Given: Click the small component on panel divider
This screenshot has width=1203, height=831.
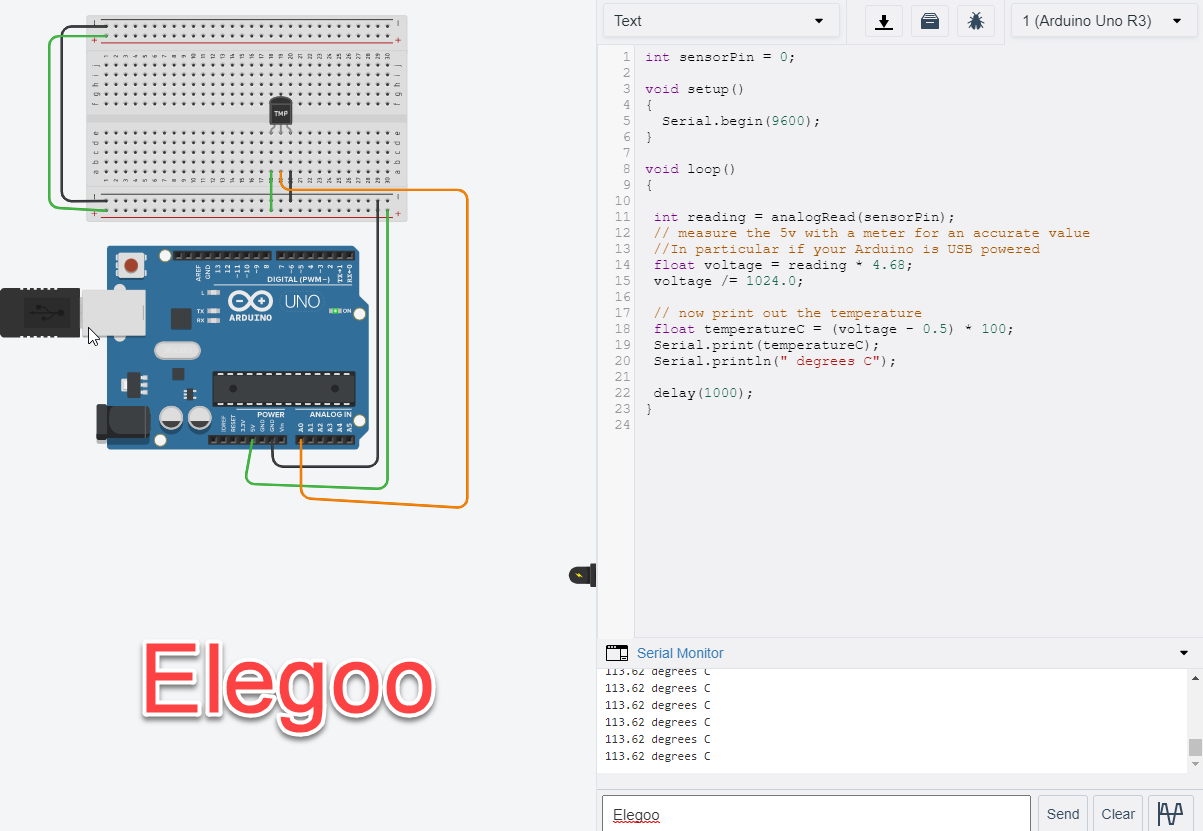Looking at the screenshot, I should tap(581, 575).
